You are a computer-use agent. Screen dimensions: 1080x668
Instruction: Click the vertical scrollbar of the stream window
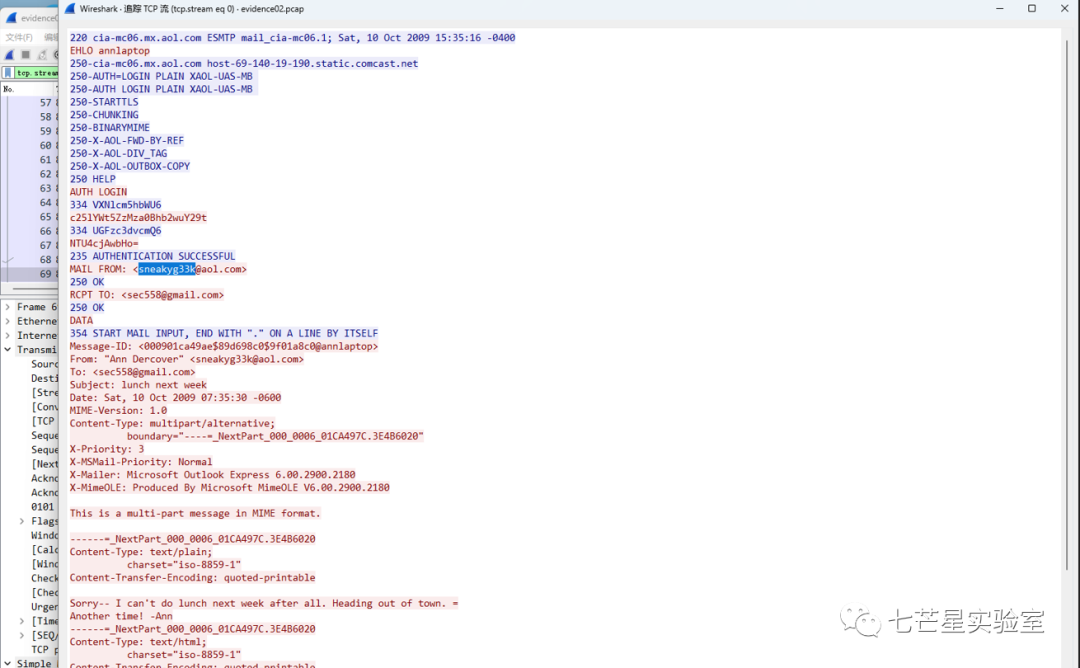click(x=1066, y=303)
